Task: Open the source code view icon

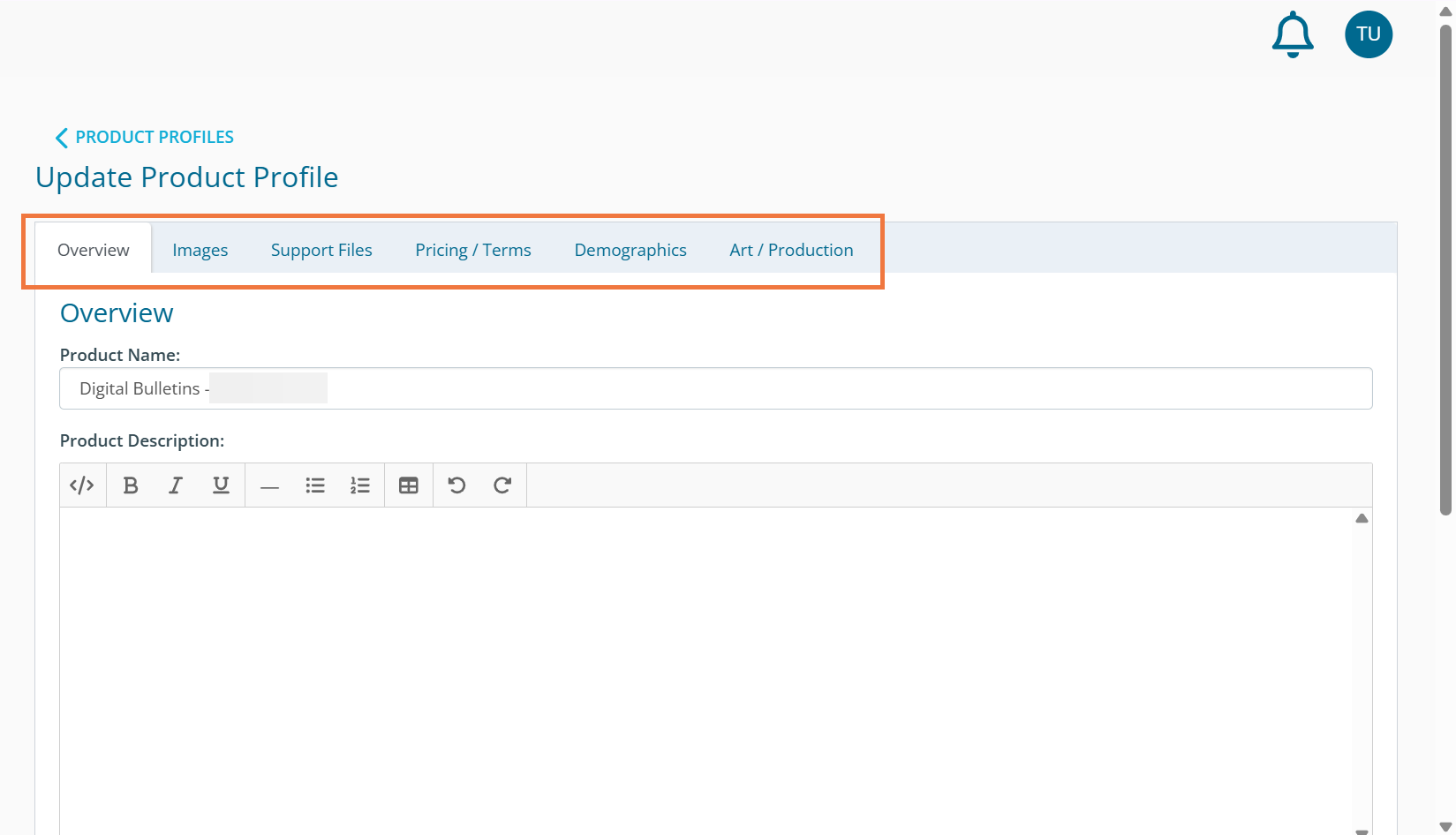Action: pos(82,485)
